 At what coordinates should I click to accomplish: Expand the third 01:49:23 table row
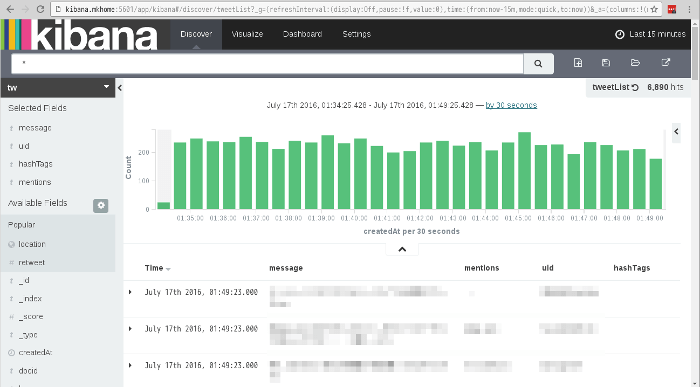[x=130, y=365]
